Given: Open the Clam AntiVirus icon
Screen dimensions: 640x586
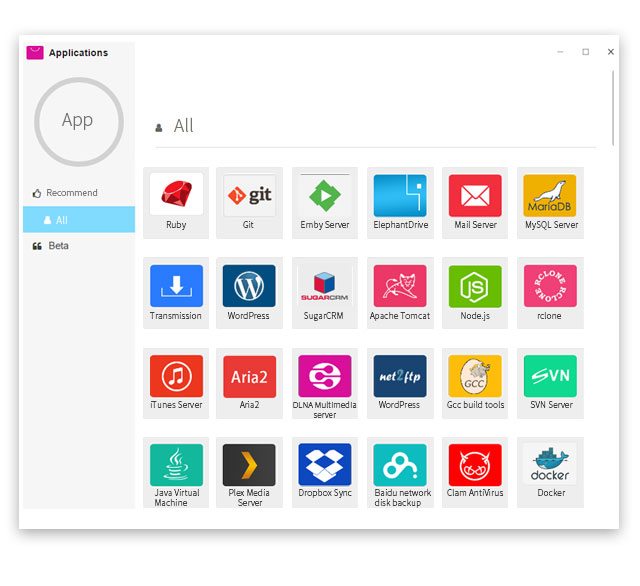Looking at the screenshot, I should (475, 465).
